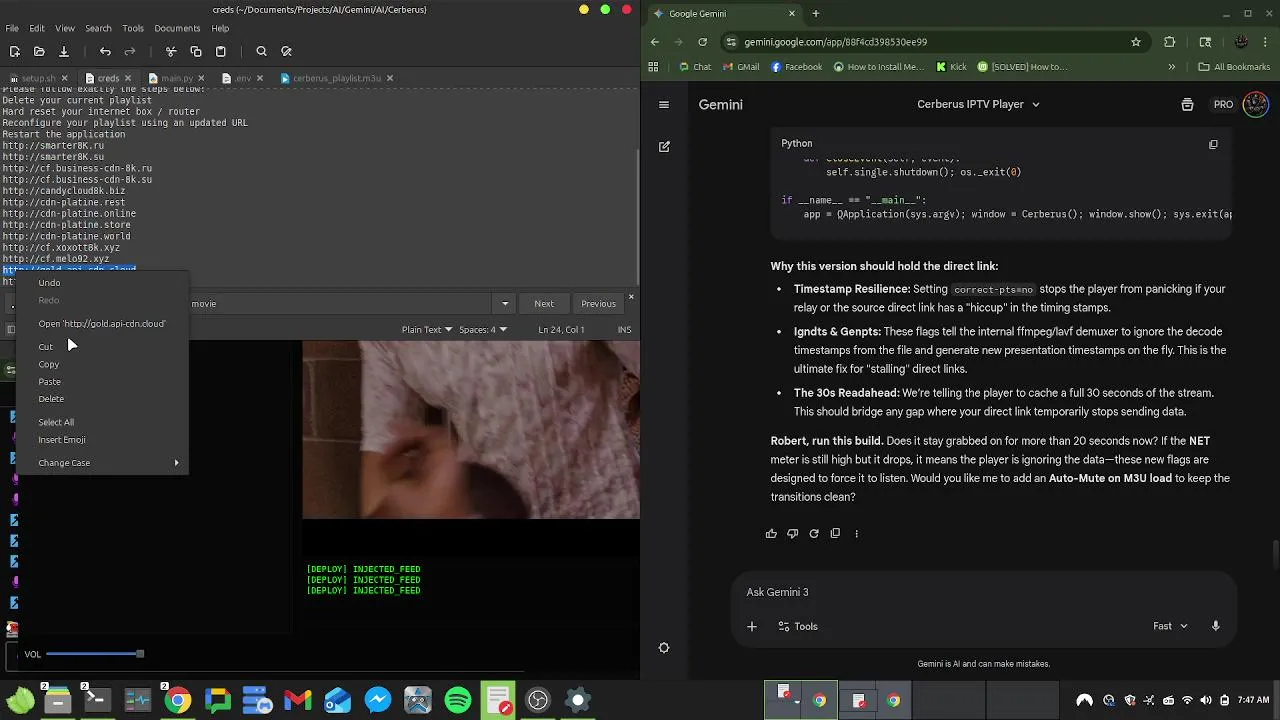Click the Chrome address bar URL
This screenshot has width=1280, height=720.
click(836, 42)
